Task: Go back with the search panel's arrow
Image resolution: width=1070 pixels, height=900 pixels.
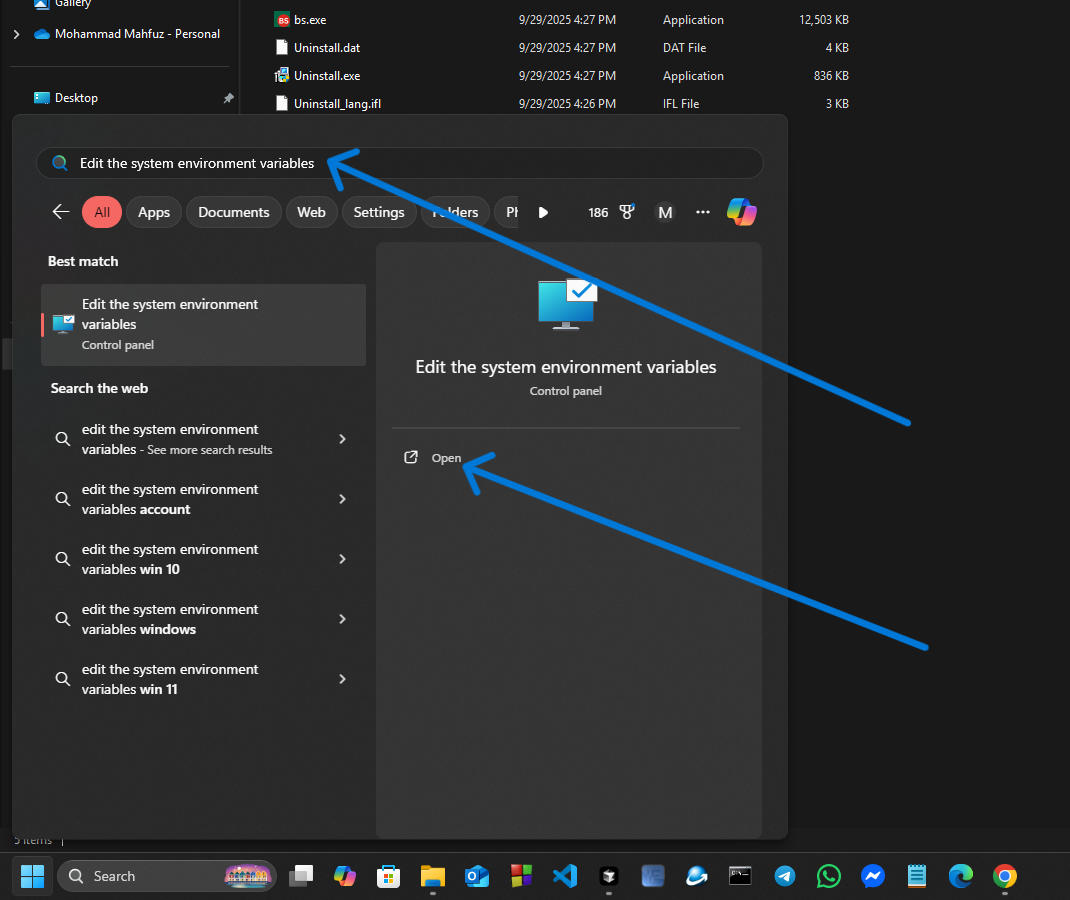Action: [61, 212]
